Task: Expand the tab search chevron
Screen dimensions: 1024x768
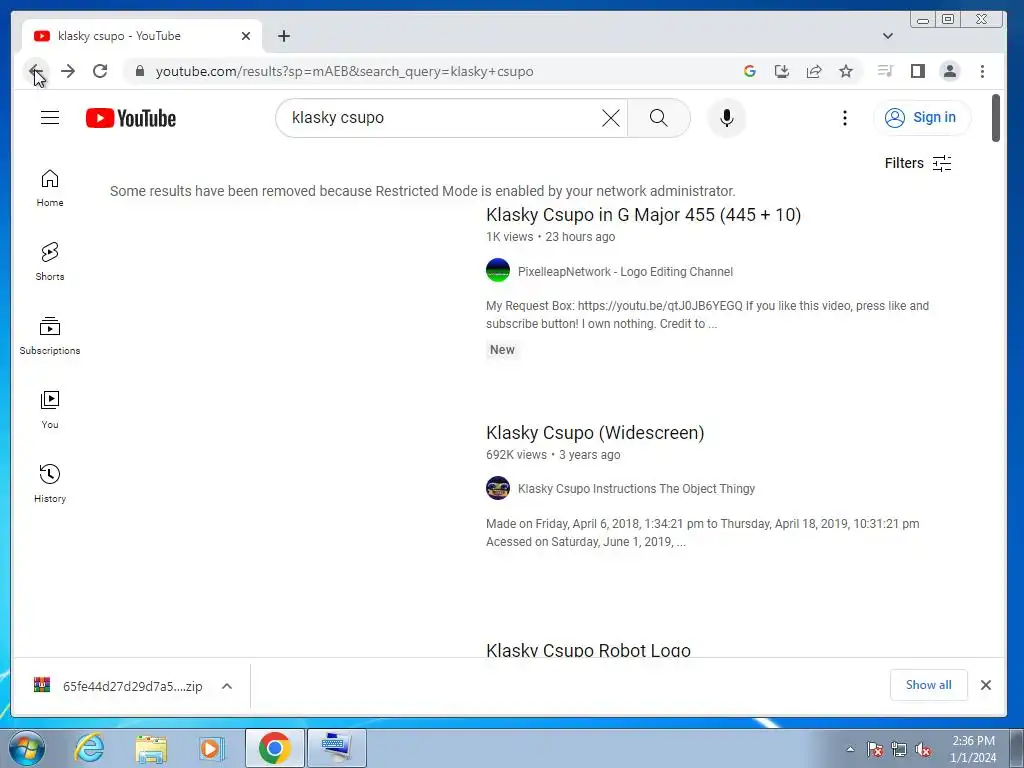Action: pyautogui.click(x=888, y=36)
